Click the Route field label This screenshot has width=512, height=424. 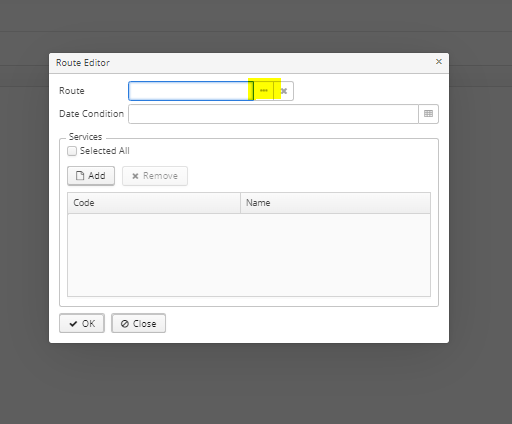tap(72, 91)
